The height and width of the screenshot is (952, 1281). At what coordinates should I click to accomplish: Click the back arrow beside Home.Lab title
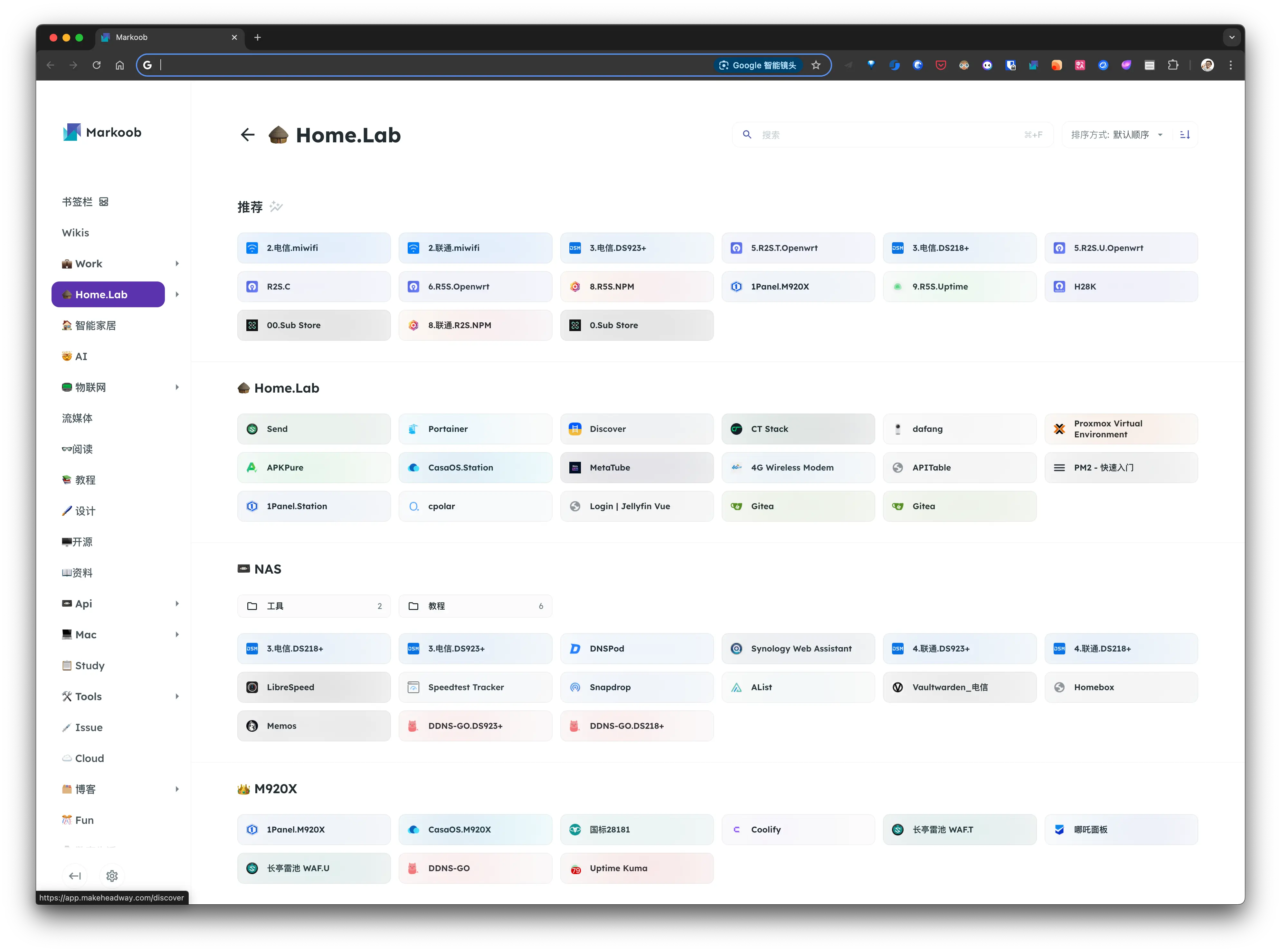point(248,135)
